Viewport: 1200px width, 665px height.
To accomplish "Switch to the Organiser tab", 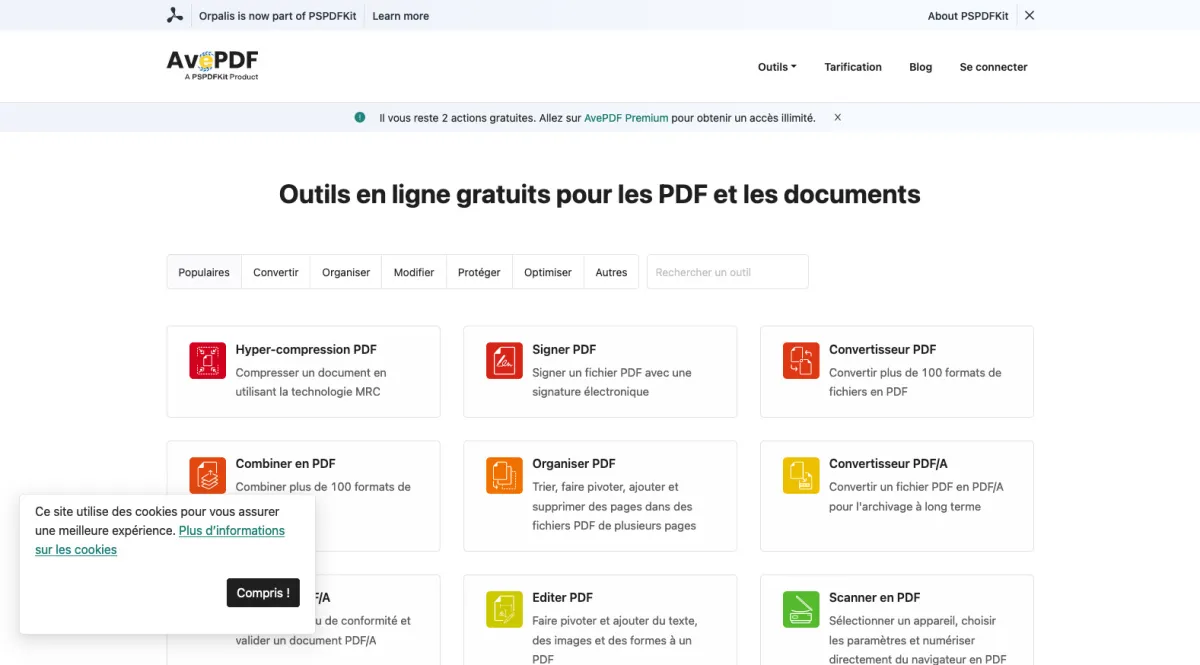I will tap(346, 272).
